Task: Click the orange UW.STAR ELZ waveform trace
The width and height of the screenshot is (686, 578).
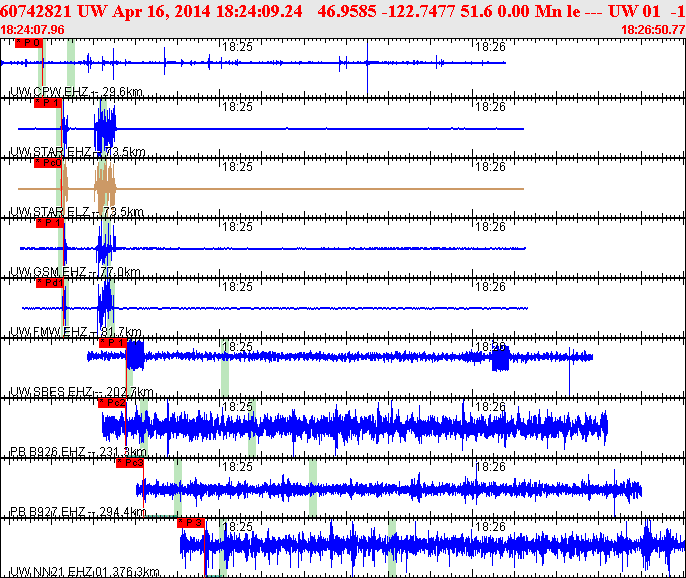Action: [x=300, y=189]
